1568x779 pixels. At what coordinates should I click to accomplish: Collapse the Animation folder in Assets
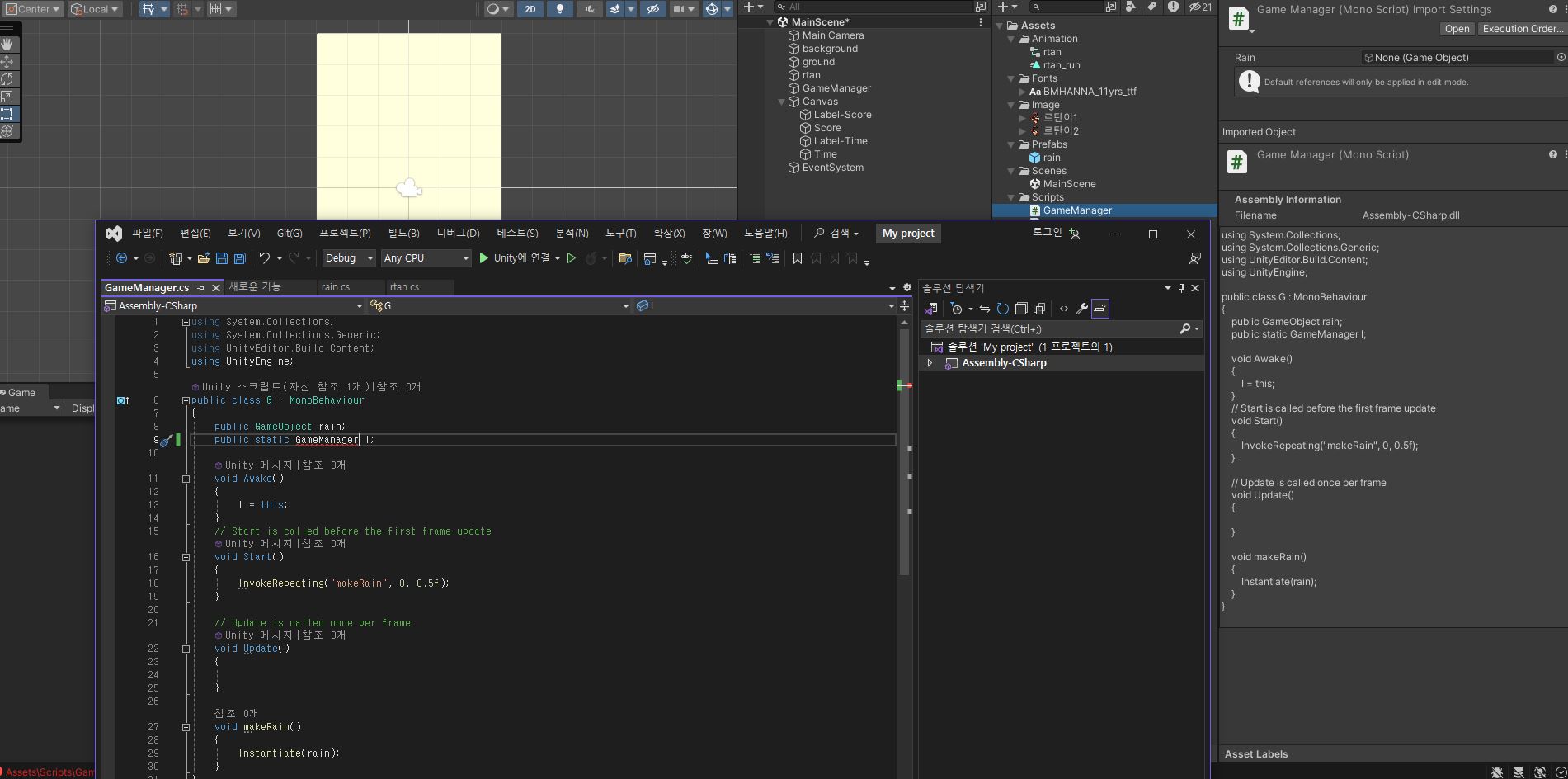1011,39
